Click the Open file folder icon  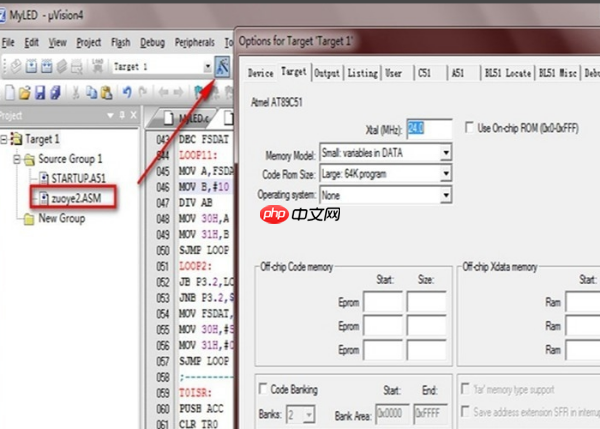coord(25,92)
